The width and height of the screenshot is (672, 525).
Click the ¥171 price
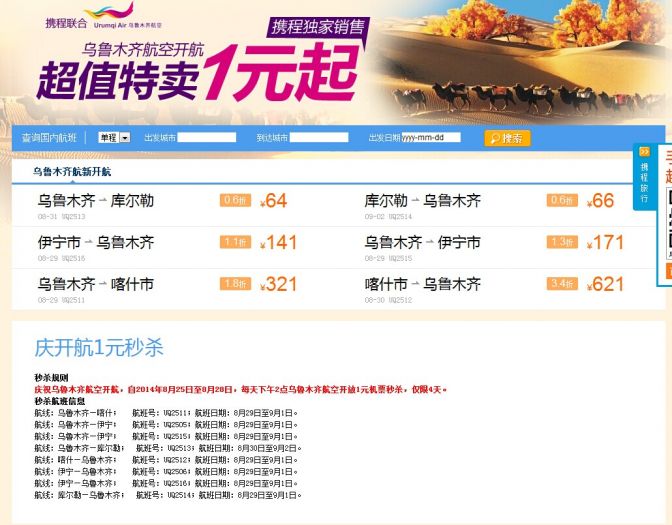605,243
